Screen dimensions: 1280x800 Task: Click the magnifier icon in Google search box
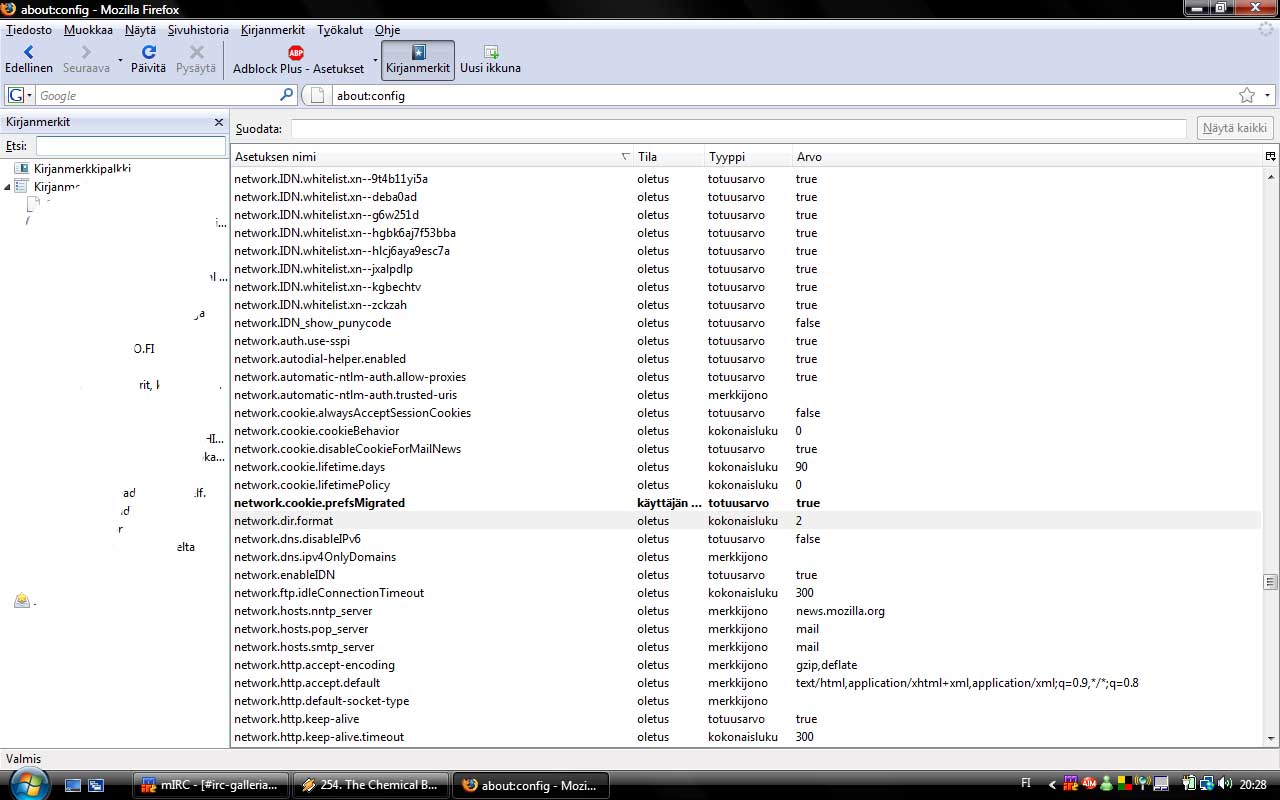pos(287,95)
